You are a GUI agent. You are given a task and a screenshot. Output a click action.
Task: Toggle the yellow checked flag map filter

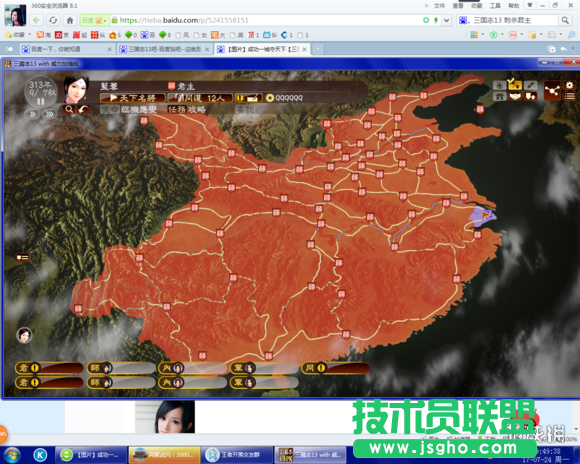pyautogui.click(x=515, y=85)
